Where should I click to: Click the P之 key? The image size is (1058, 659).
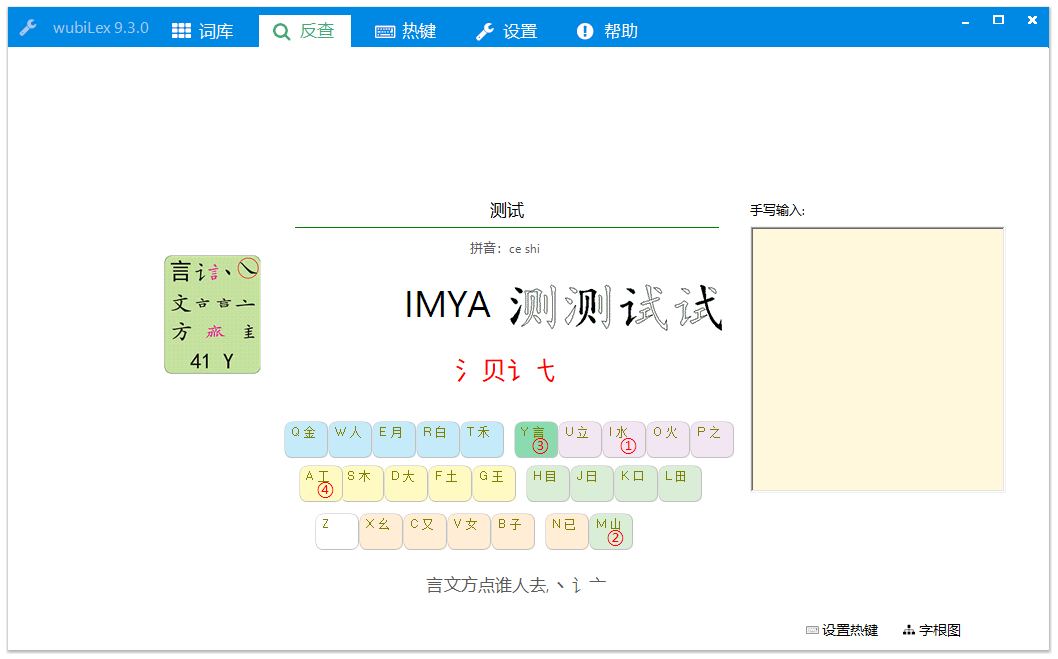point(712,439)
